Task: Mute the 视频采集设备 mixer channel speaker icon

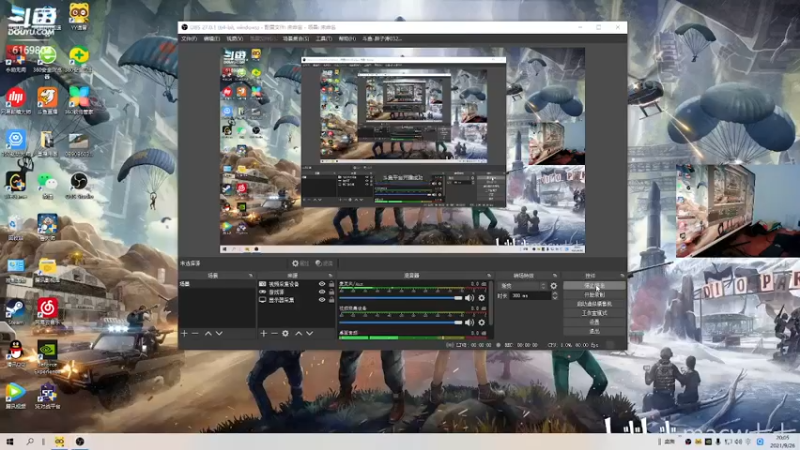Action: (x=469, y=322)
